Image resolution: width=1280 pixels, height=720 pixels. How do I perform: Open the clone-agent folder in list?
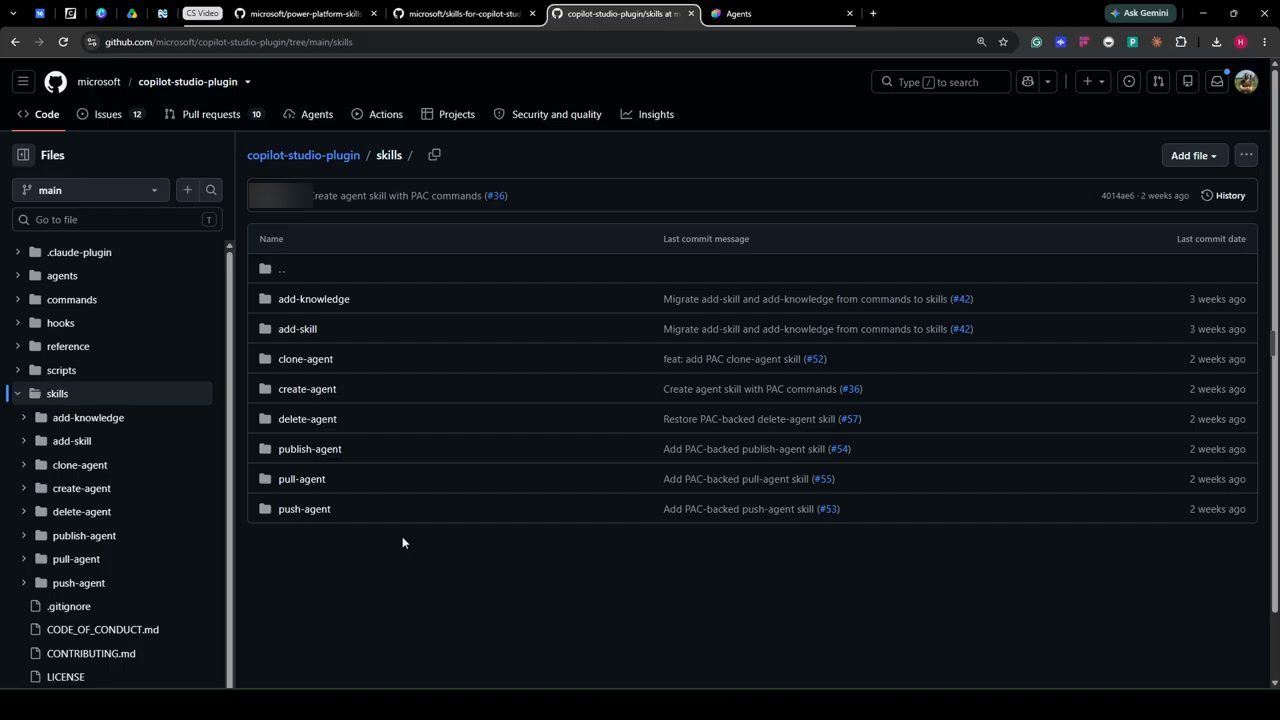pos(305,359)
